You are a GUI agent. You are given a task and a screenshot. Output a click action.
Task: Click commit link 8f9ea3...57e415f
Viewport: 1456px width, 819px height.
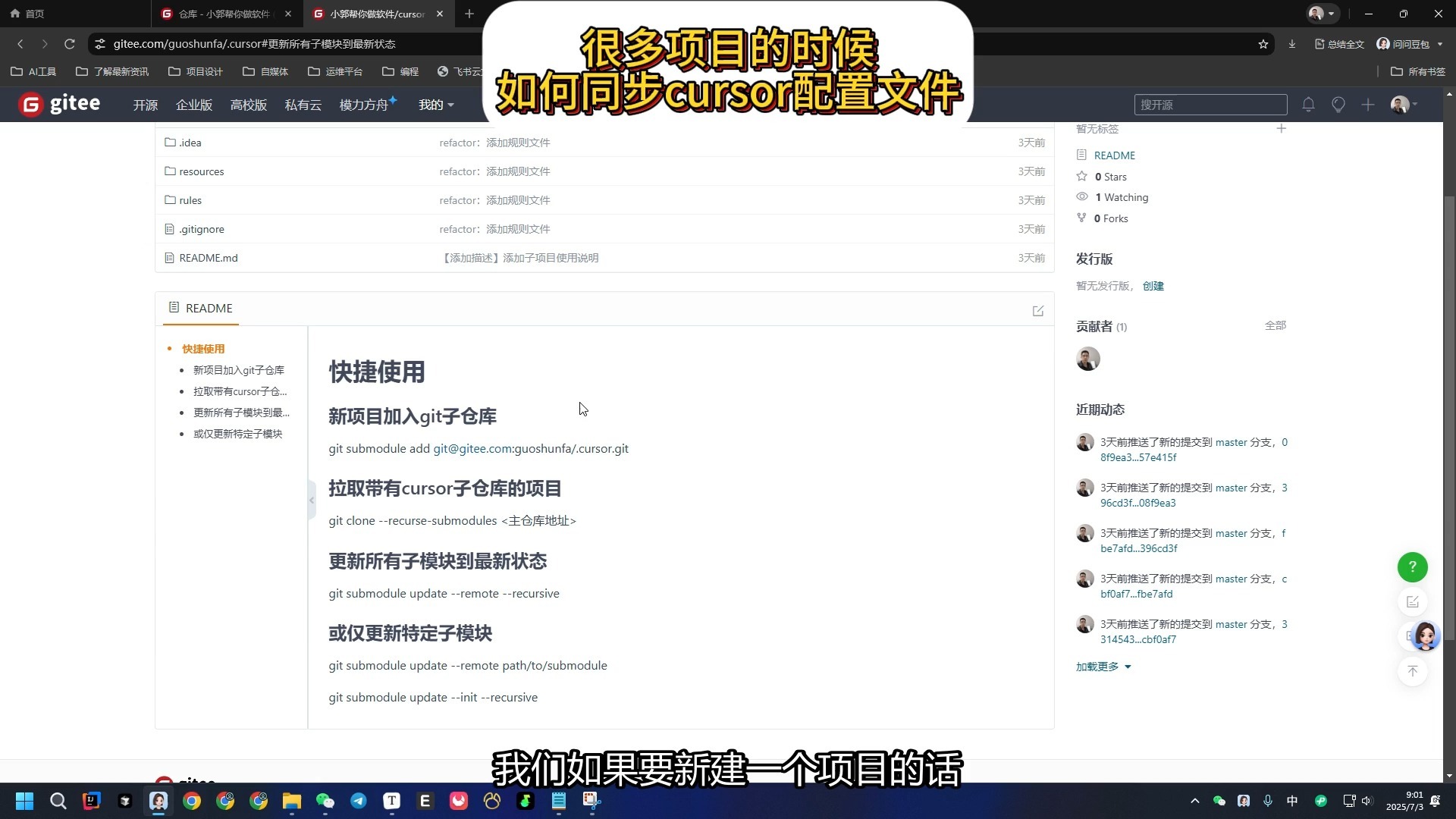1138,457
